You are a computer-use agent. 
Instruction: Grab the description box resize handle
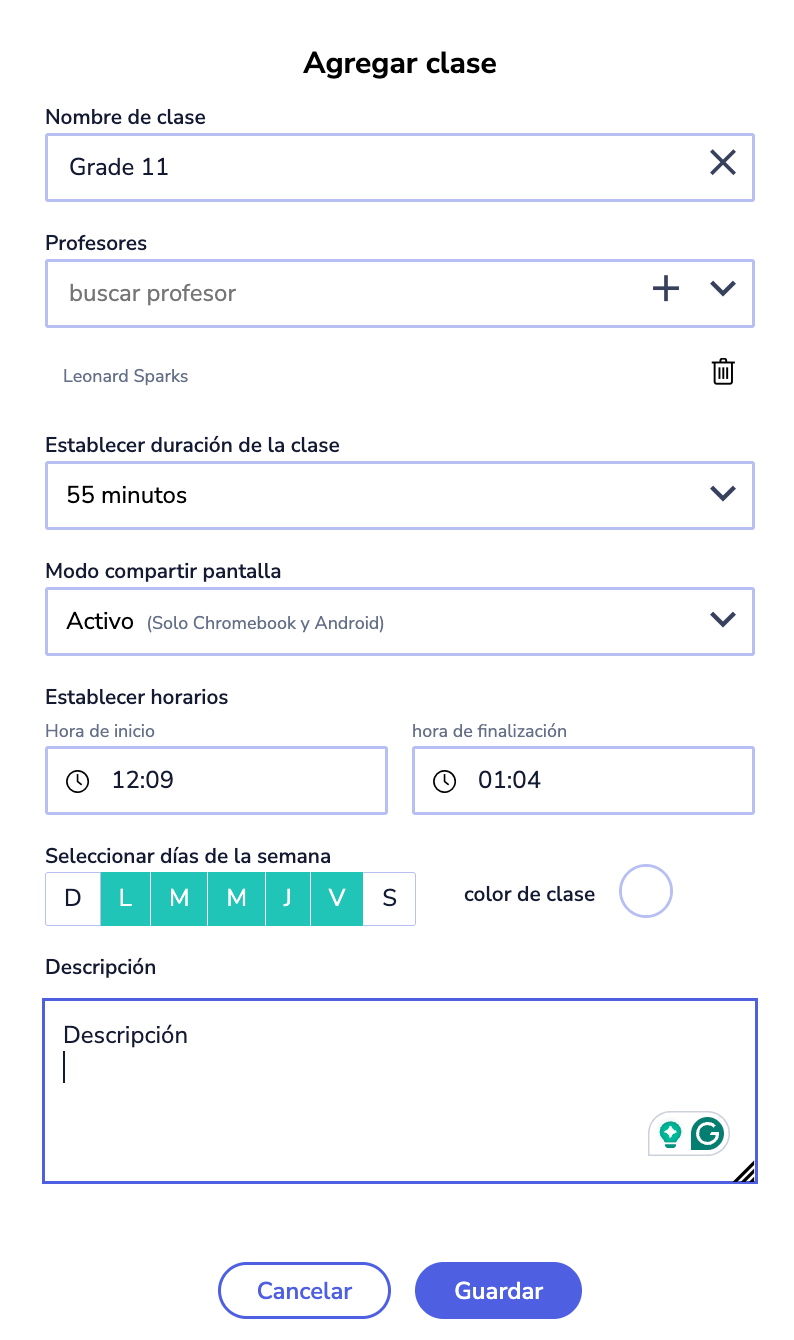coord(745,1172)
